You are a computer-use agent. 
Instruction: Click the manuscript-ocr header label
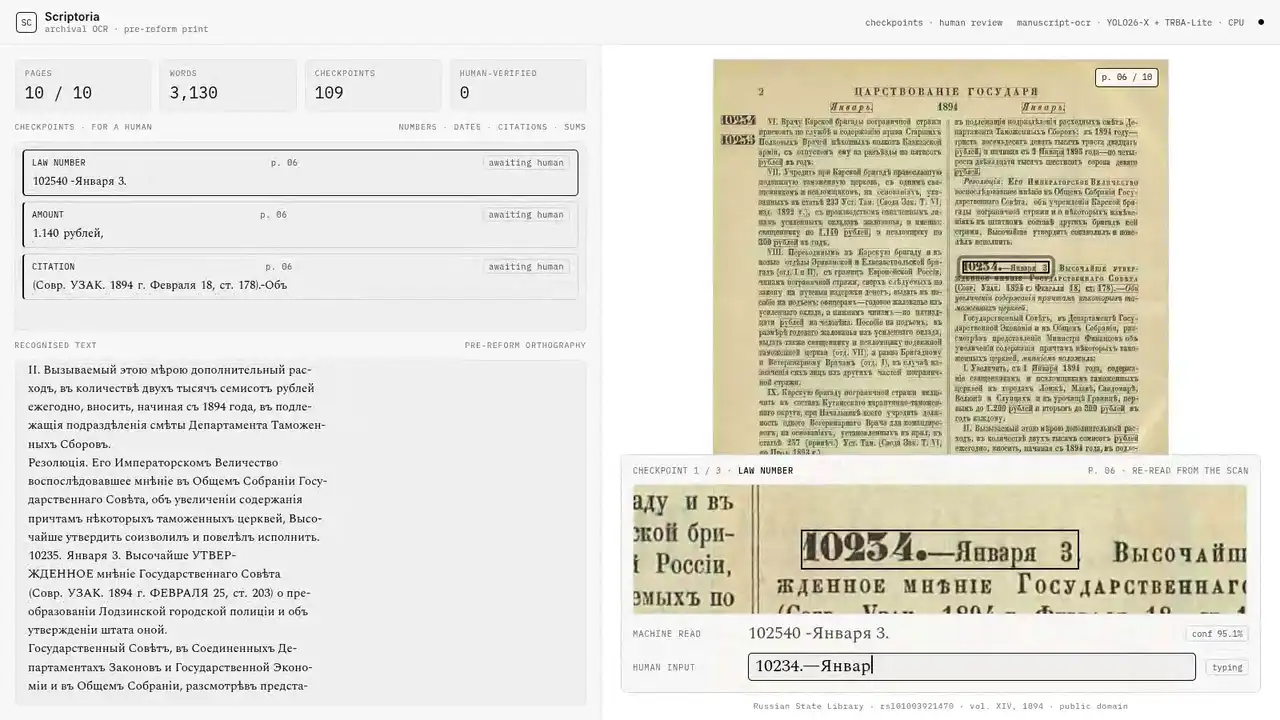[1054, 22]
